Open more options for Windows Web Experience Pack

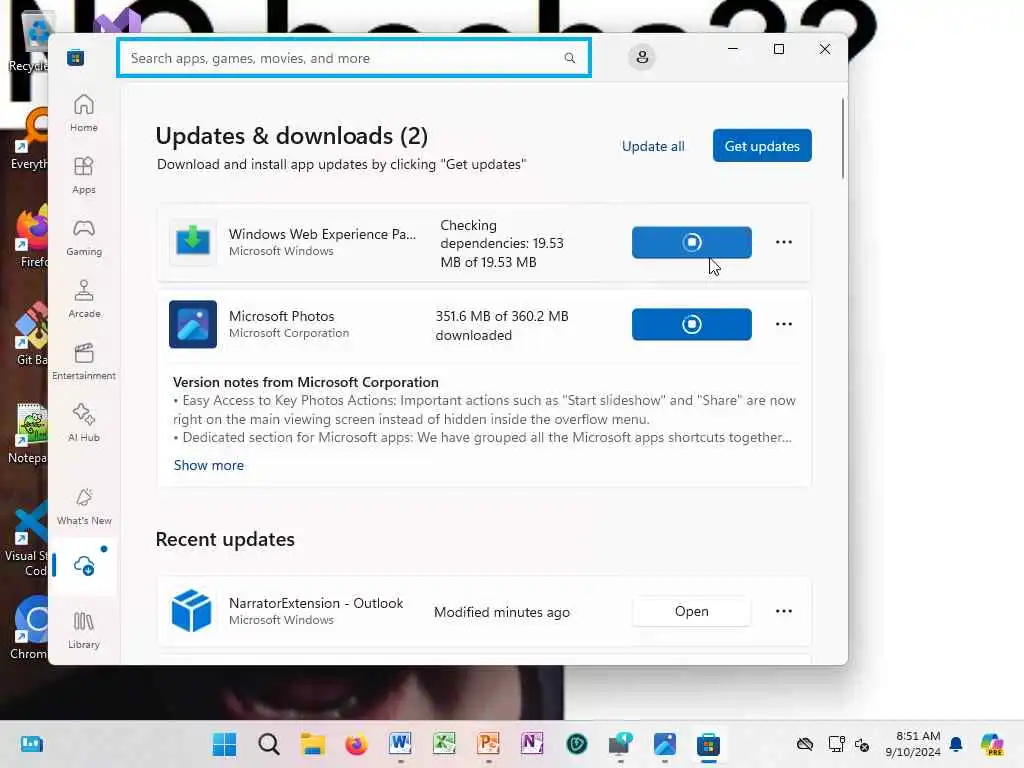[x=784, y=242]
